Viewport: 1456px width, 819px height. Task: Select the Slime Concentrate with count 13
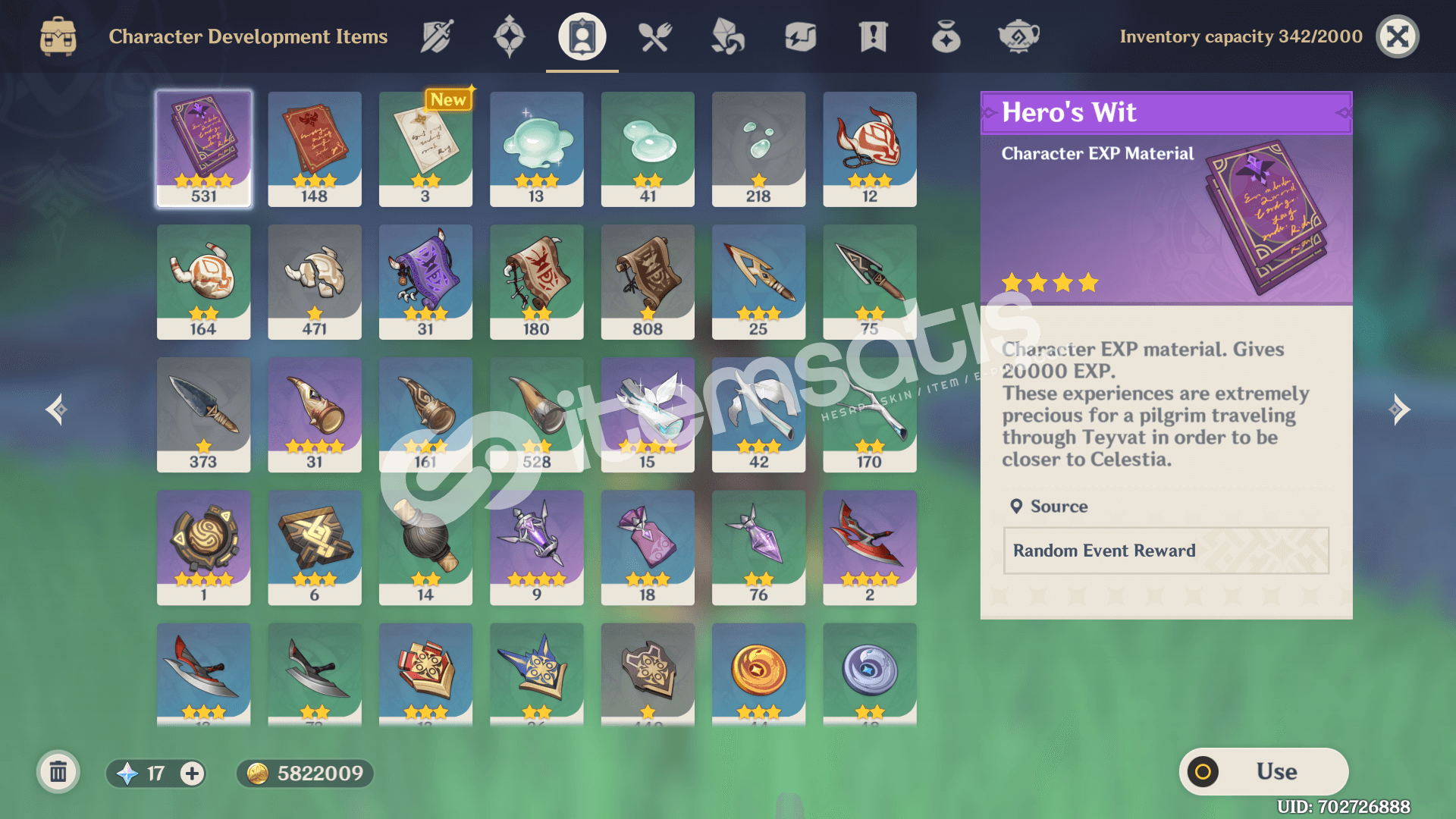point(536,149)
